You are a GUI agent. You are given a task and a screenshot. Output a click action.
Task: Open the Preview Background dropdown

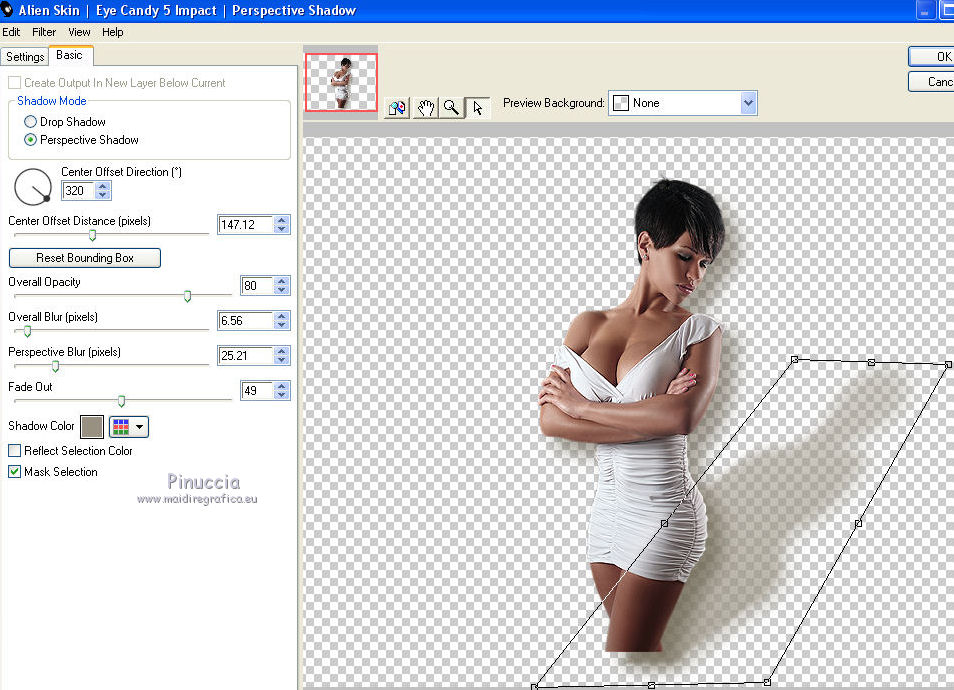748,103
